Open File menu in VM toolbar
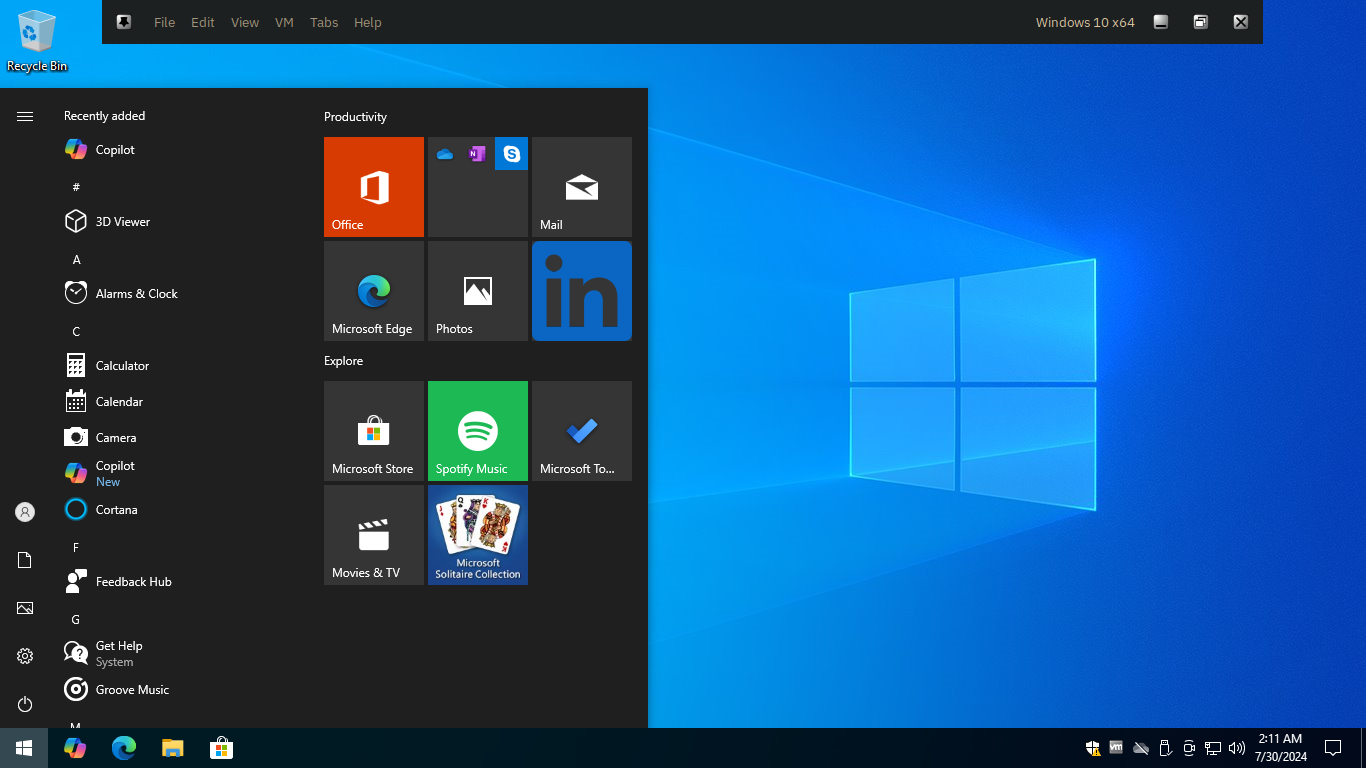This screenshot has height=768, width=1366. 164,22
